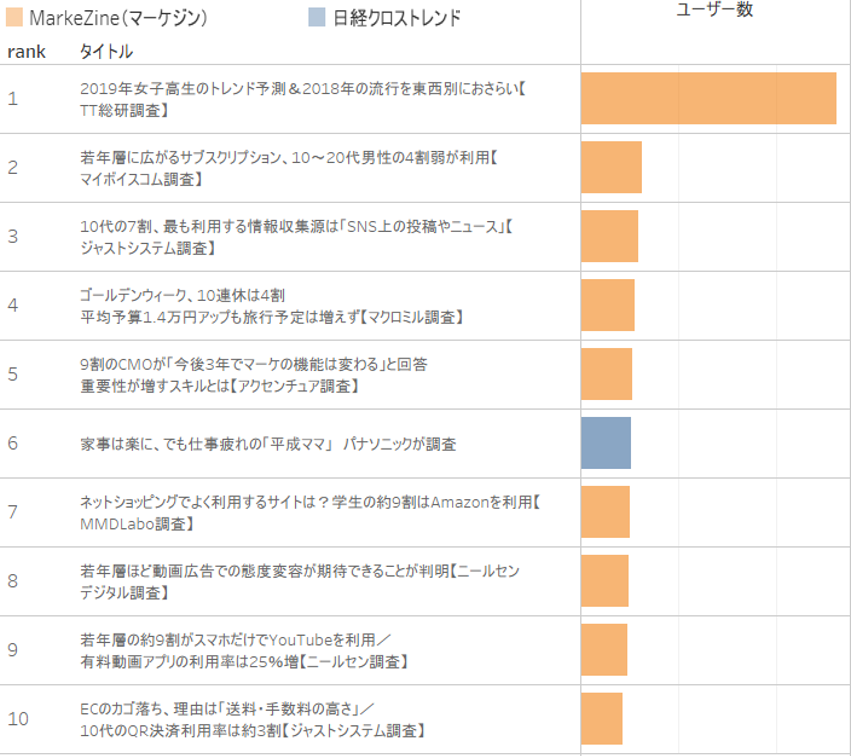The height and width of the screenshot is (756, 851).
Task: Click the orange MarkeZine legend swatch
Action: pos(15,17)
